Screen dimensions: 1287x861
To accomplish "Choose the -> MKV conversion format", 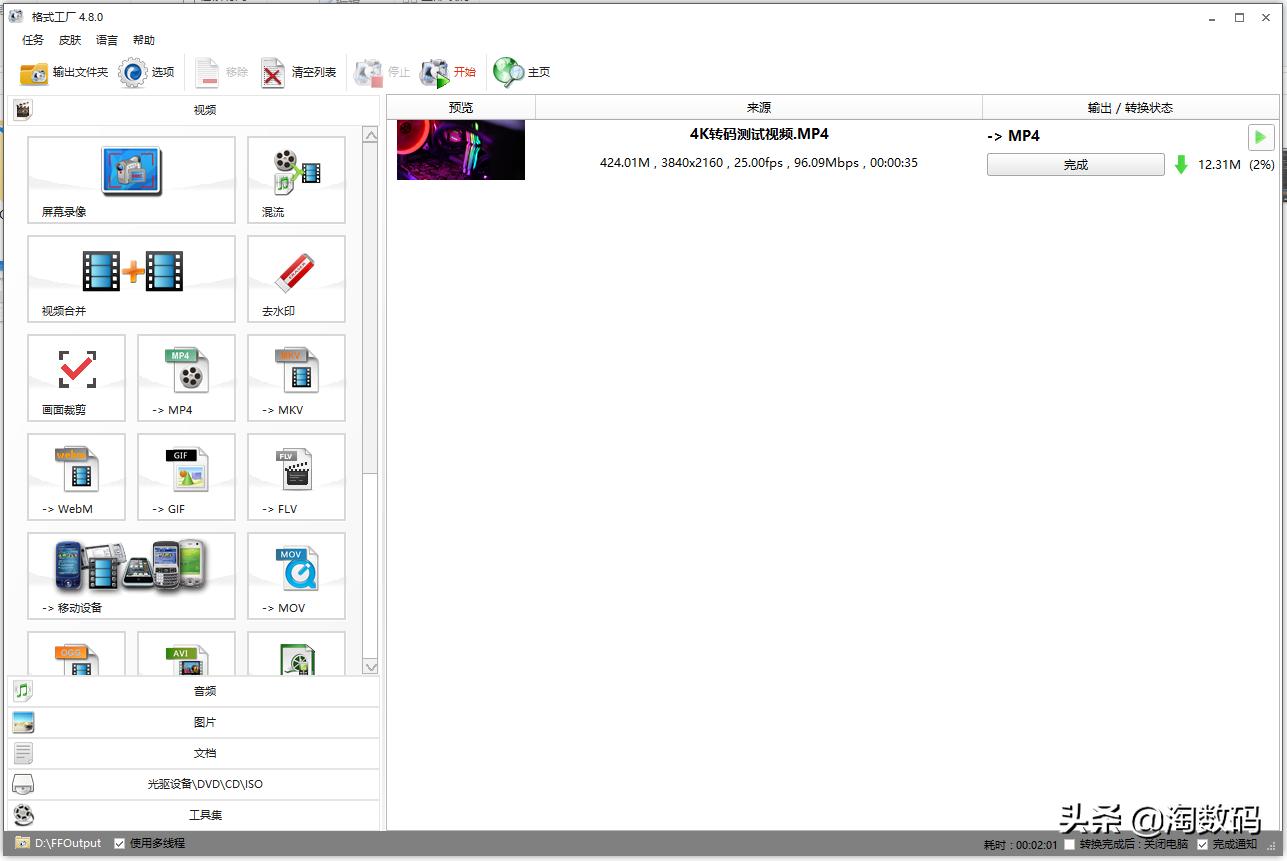I will pyautogui.click(x=296, y=377).
